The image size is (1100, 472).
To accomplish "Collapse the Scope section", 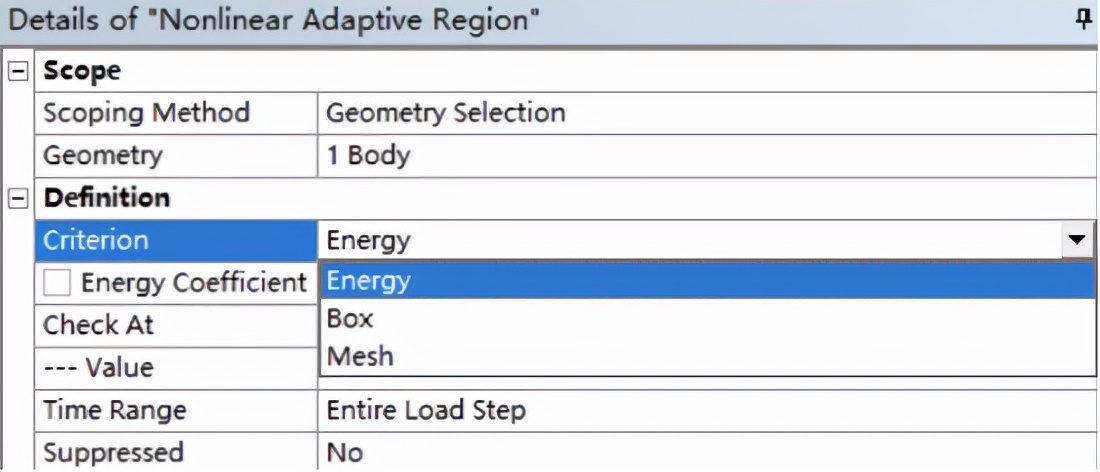I will click(x=18, y=71).
